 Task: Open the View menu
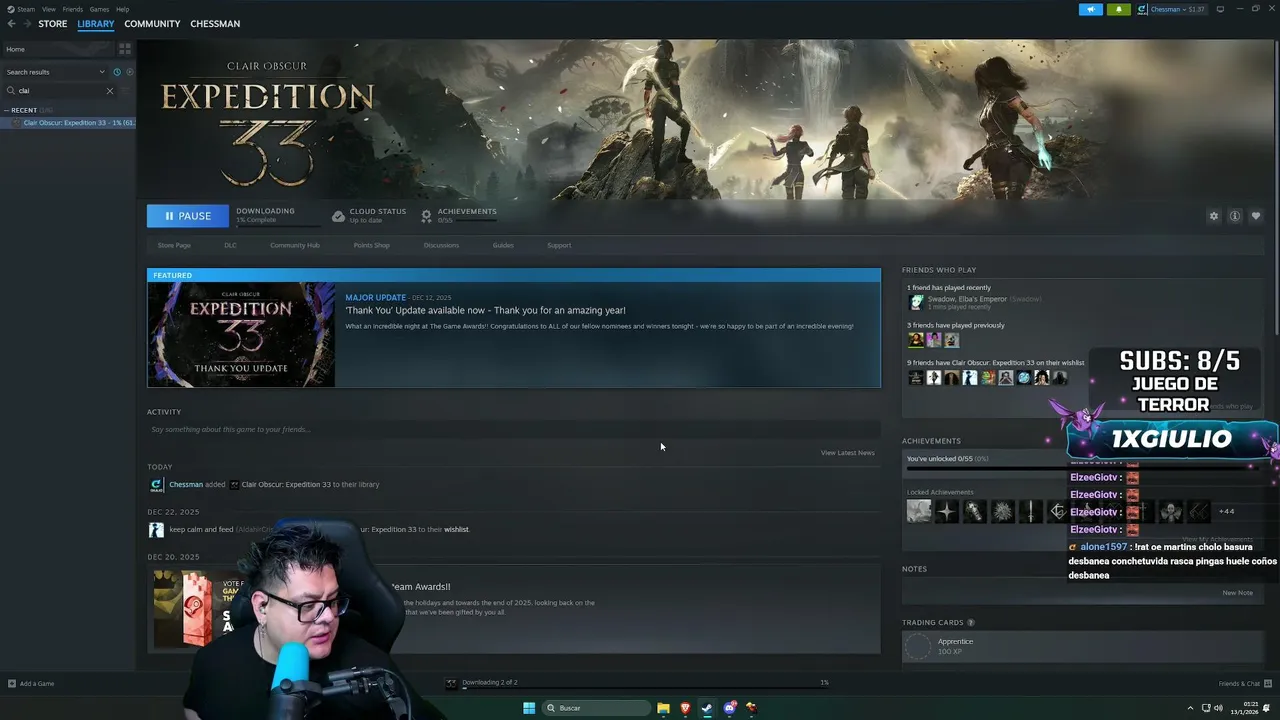pos(48,9)
